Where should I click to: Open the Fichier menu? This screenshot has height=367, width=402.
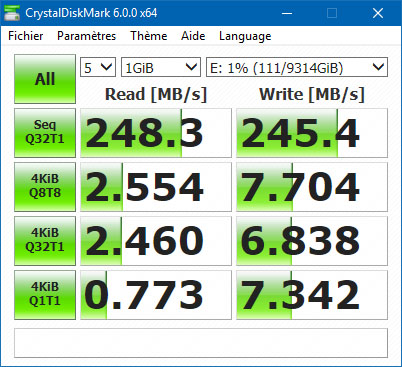(x=26, y=36)
